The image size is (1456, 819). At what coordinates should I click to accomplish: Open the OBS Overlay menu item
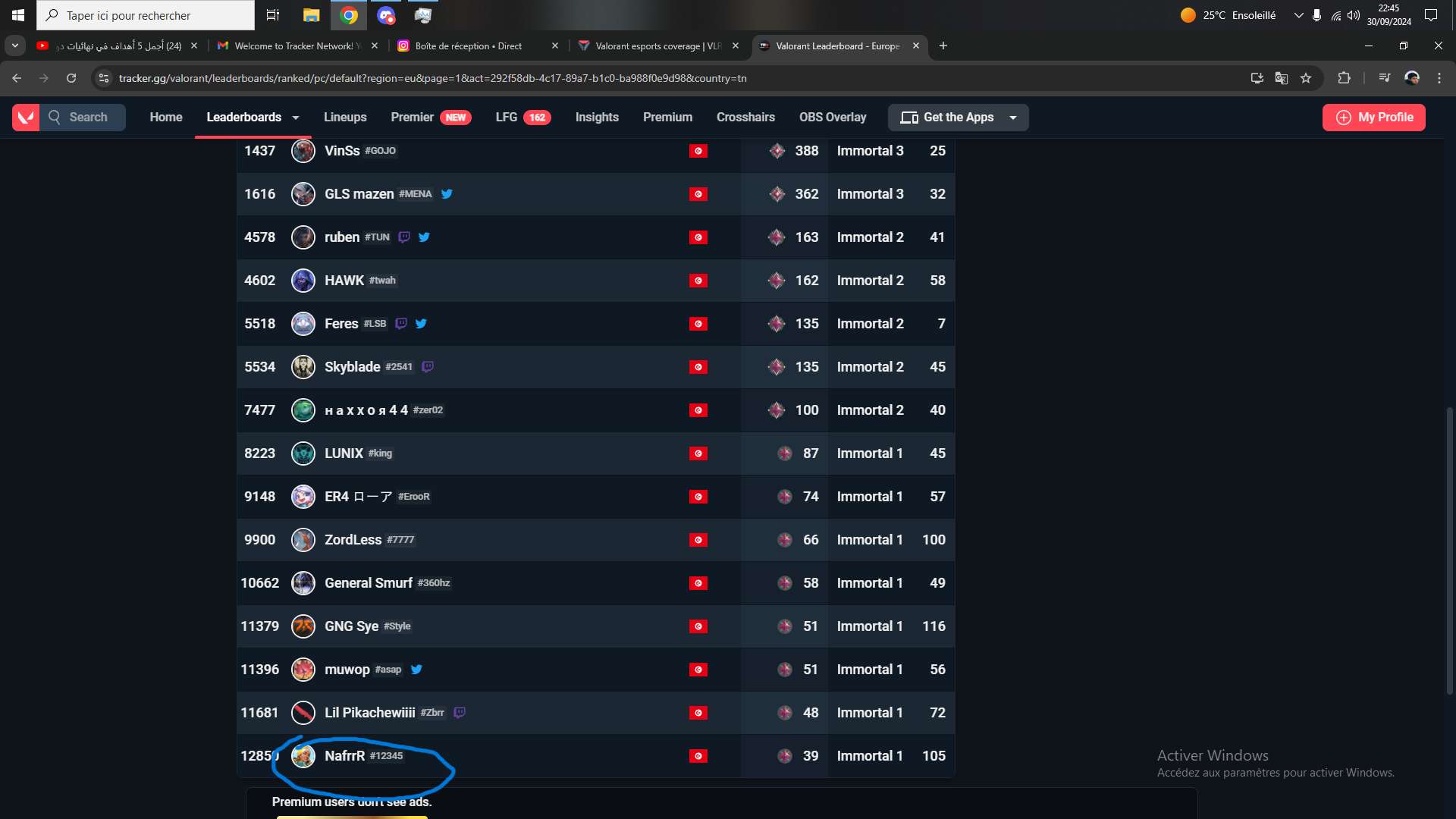point(833,118)
